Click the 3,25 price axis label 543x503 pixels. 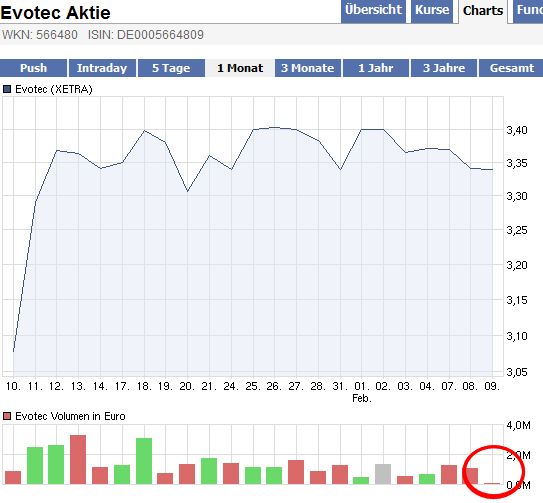point(517,230)
